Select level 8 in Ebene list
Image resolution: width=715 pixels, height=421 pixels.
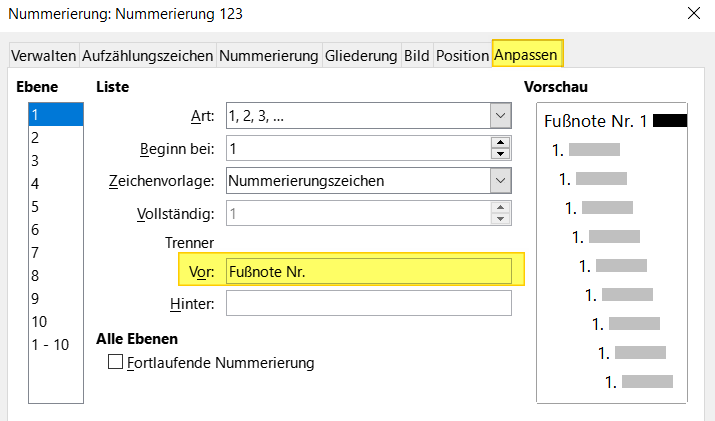click(x=56, y=275)
